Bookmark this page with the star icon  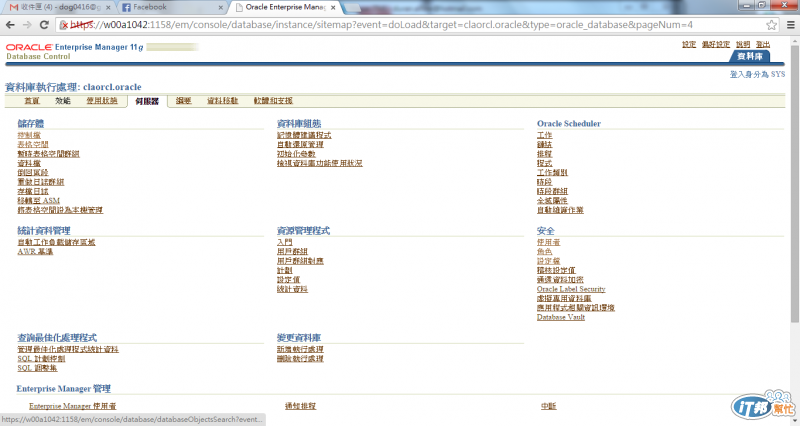pos(771,24)
